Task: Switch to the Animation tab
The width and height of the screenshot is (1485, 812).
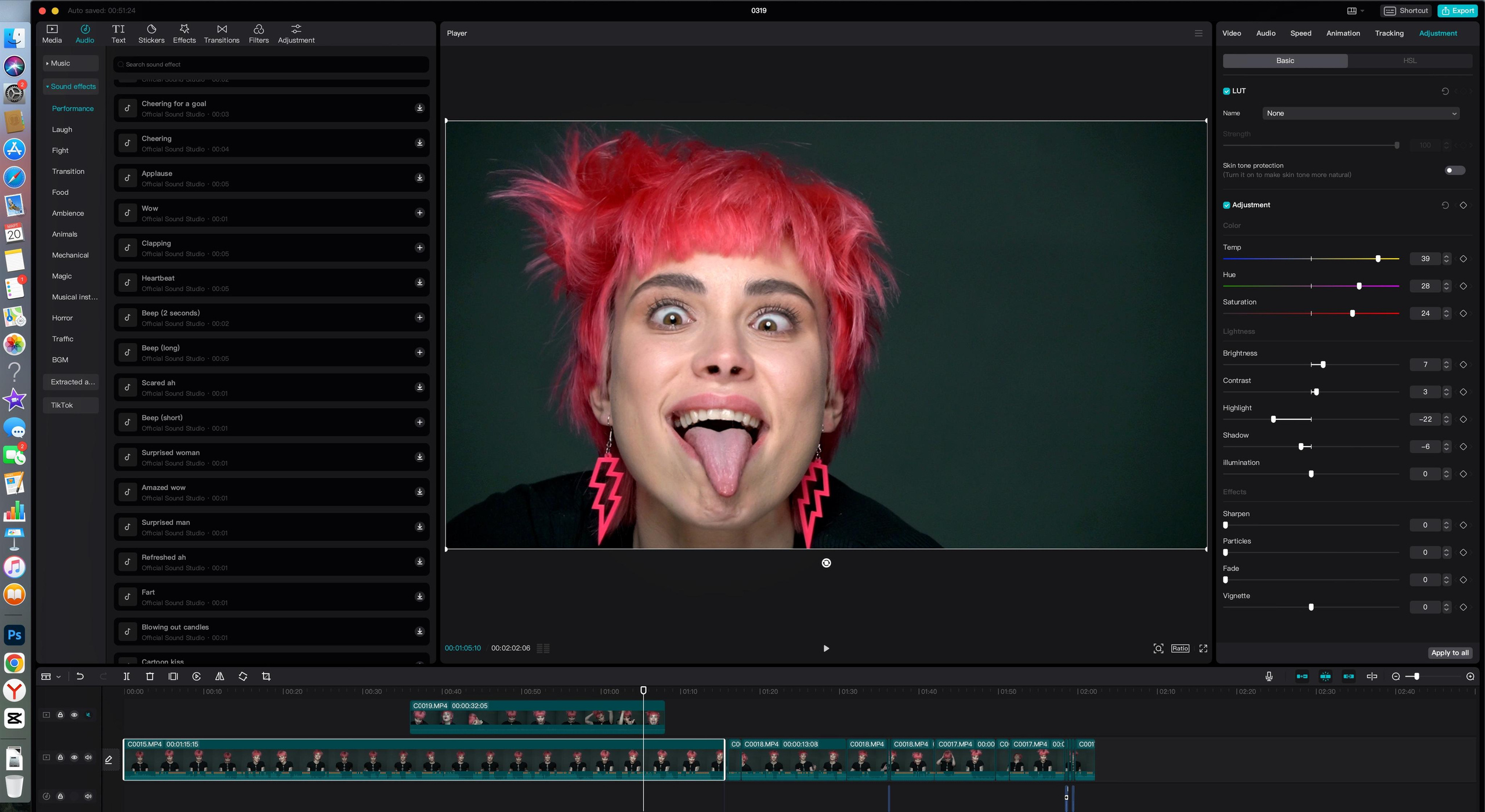Action: click(1342, 33)
